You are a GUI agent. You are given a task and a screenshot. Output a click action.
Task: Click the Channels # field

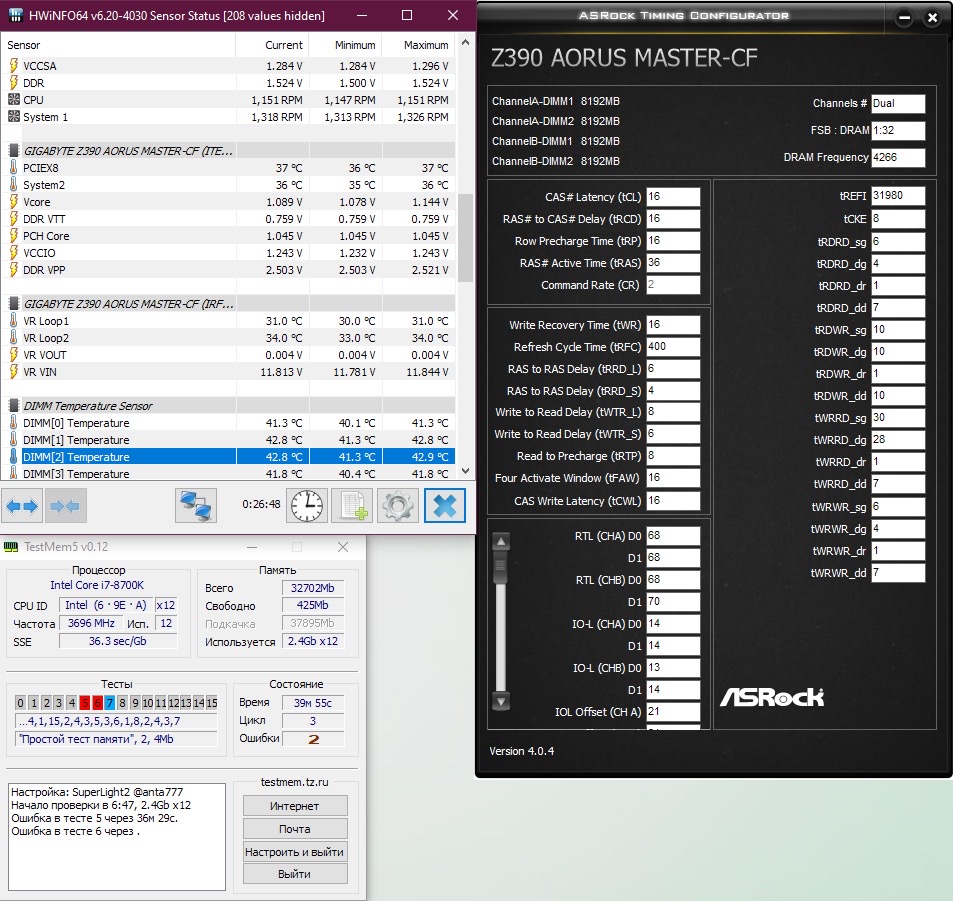pos(898,103)
